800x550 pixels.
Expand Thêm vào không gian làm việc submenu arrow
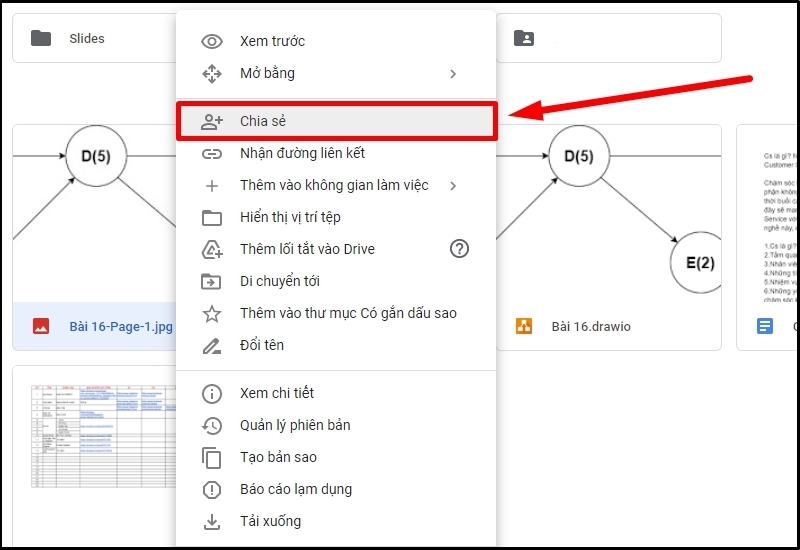coord(453,186)
